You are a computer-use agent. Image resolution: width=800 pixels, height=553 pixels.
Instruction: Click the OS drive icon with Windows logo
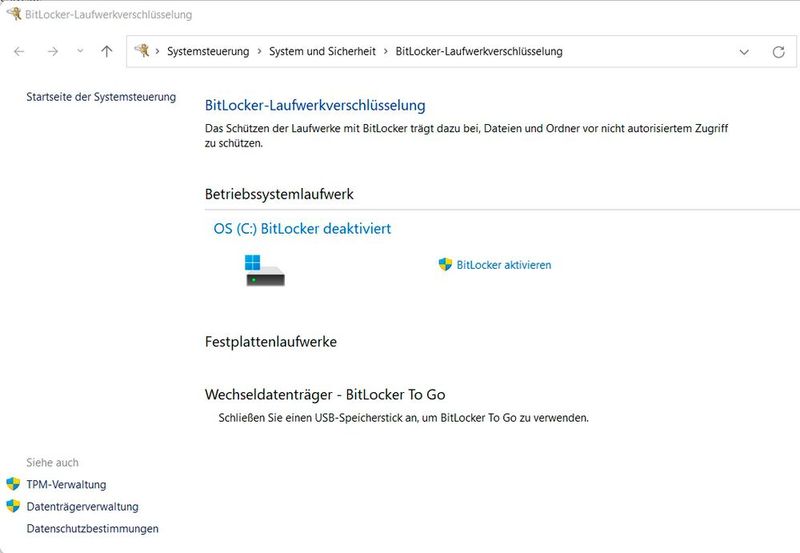(265, 270)
